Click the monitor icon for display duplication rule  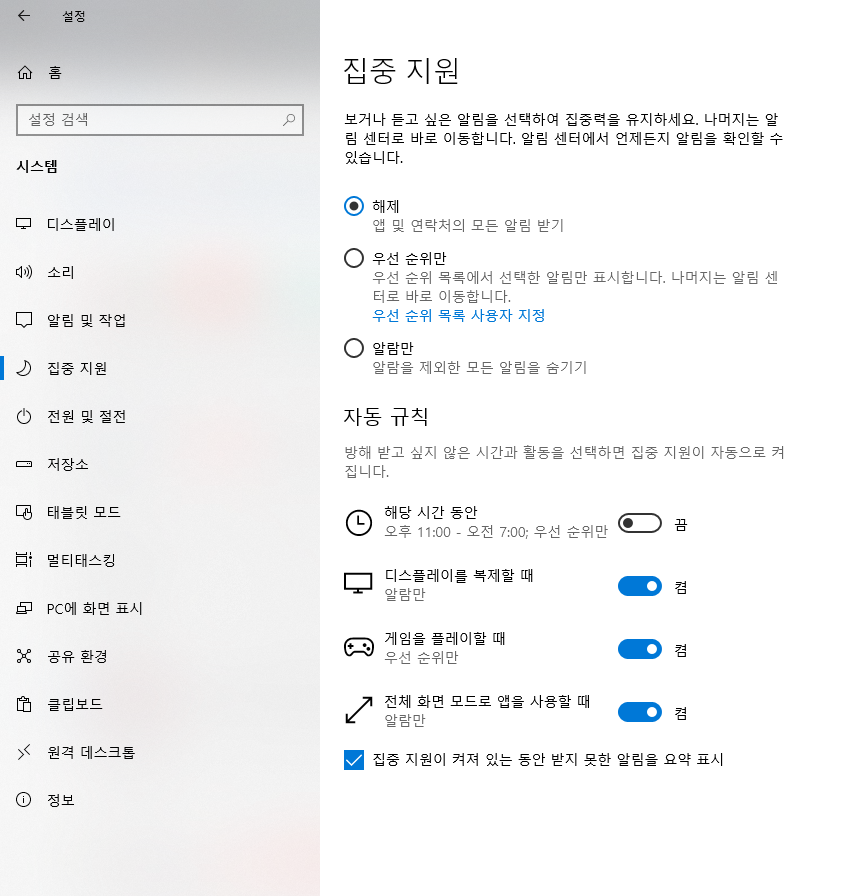coord(358,584)
